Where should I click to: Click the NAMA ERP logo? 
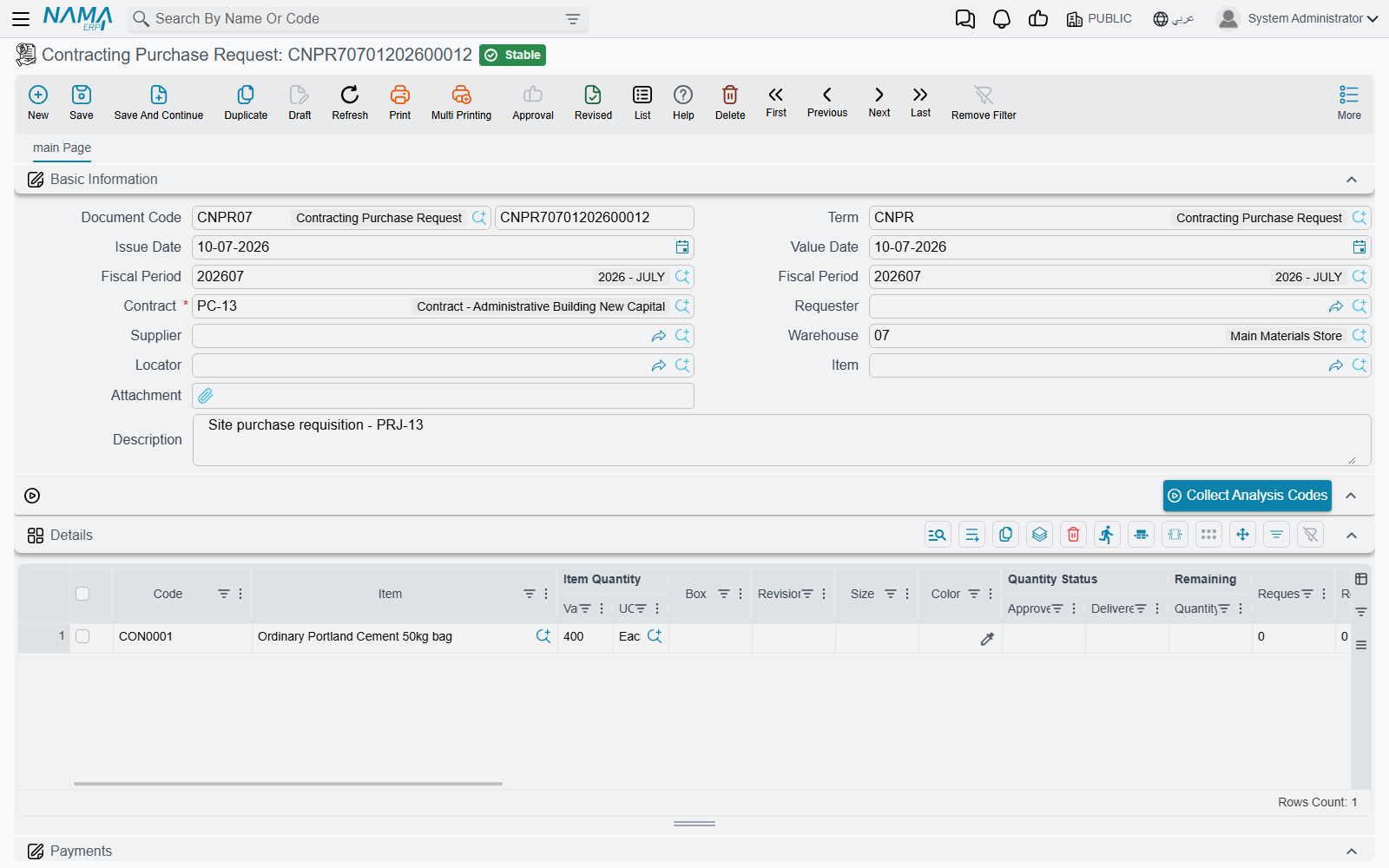click(78, 18)
